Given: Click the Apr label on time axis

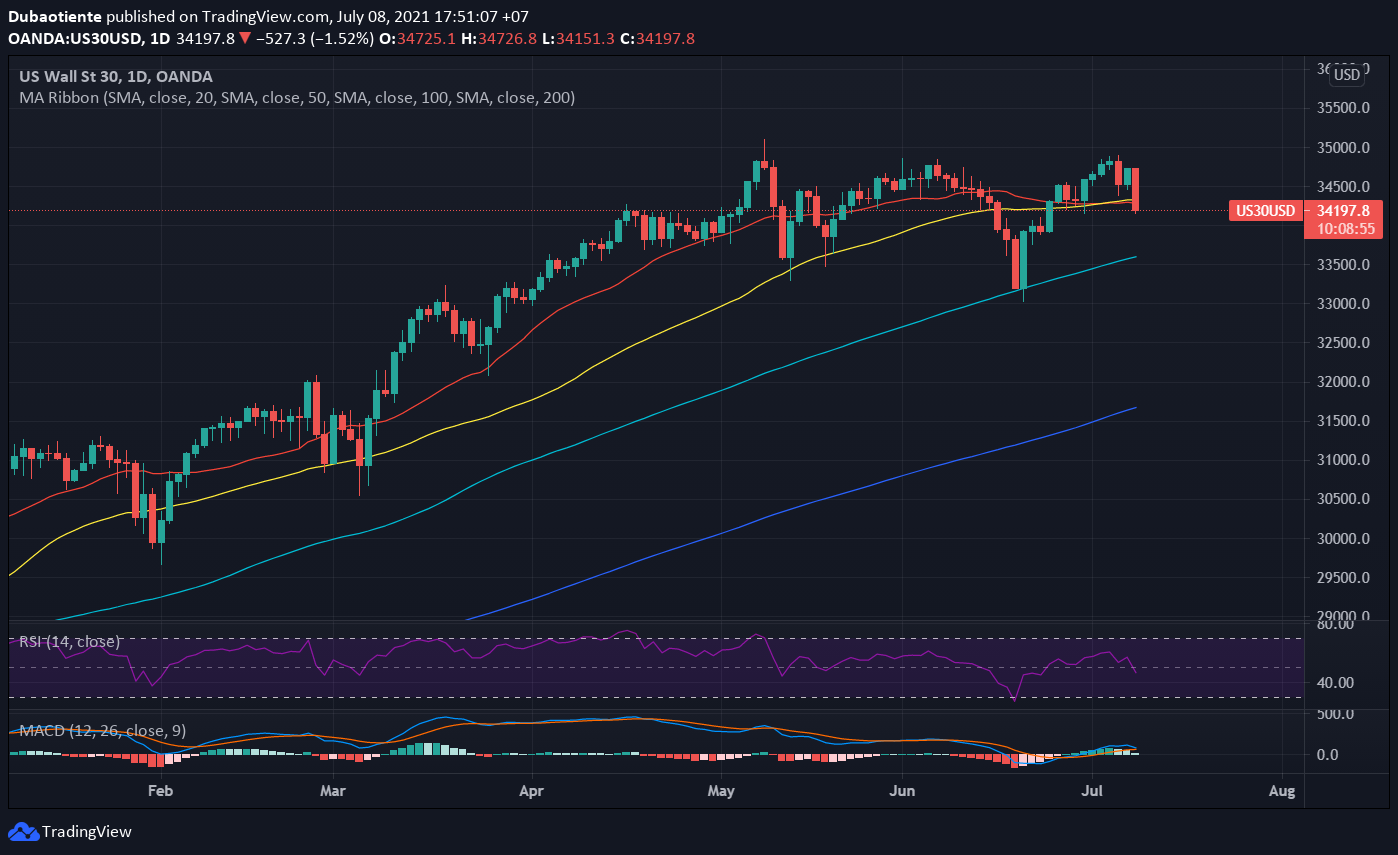Looking at the screenshot, I should (x=531, y=791).
